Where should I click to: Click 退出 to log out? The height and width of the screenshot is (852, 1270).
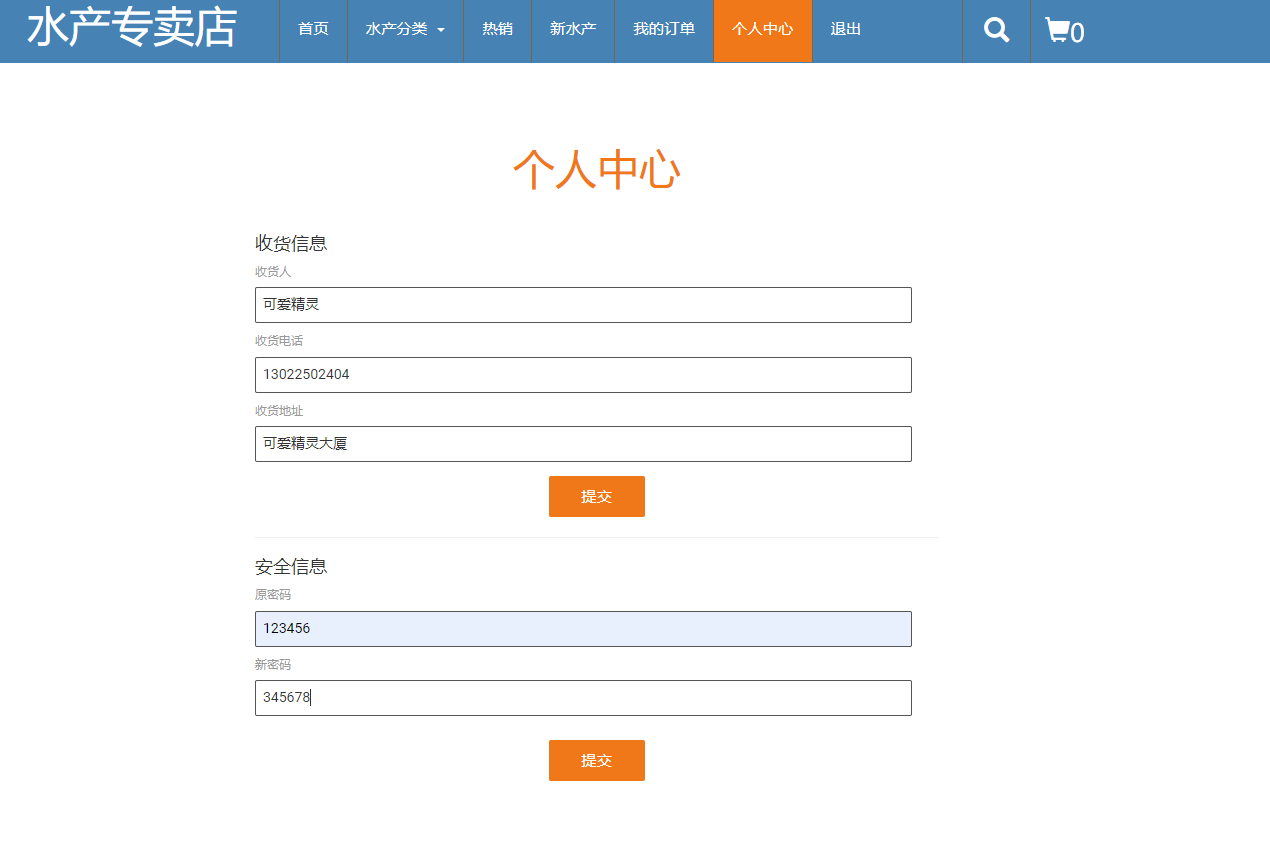coord(844,29)
